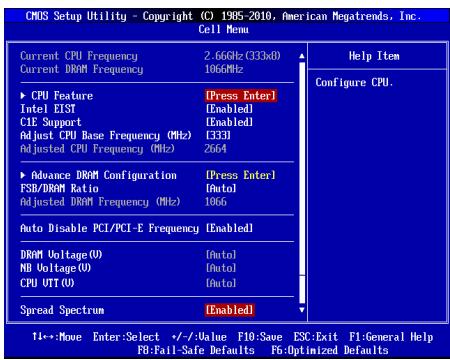
Task: Click Auto Disable PCI/PCI-E Frequency label
Action: [x=109, y=228]
